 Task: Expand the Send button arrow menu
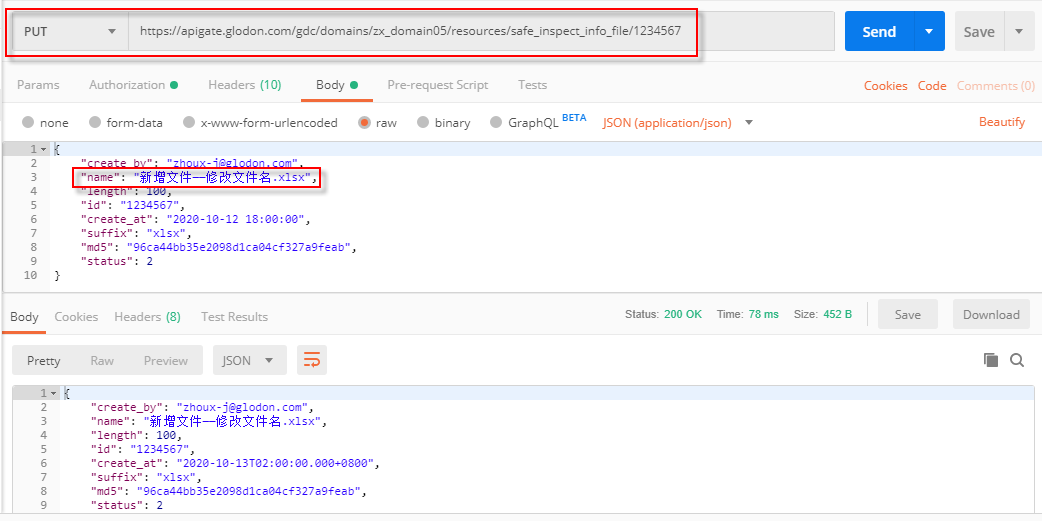(x=929, y=32)
